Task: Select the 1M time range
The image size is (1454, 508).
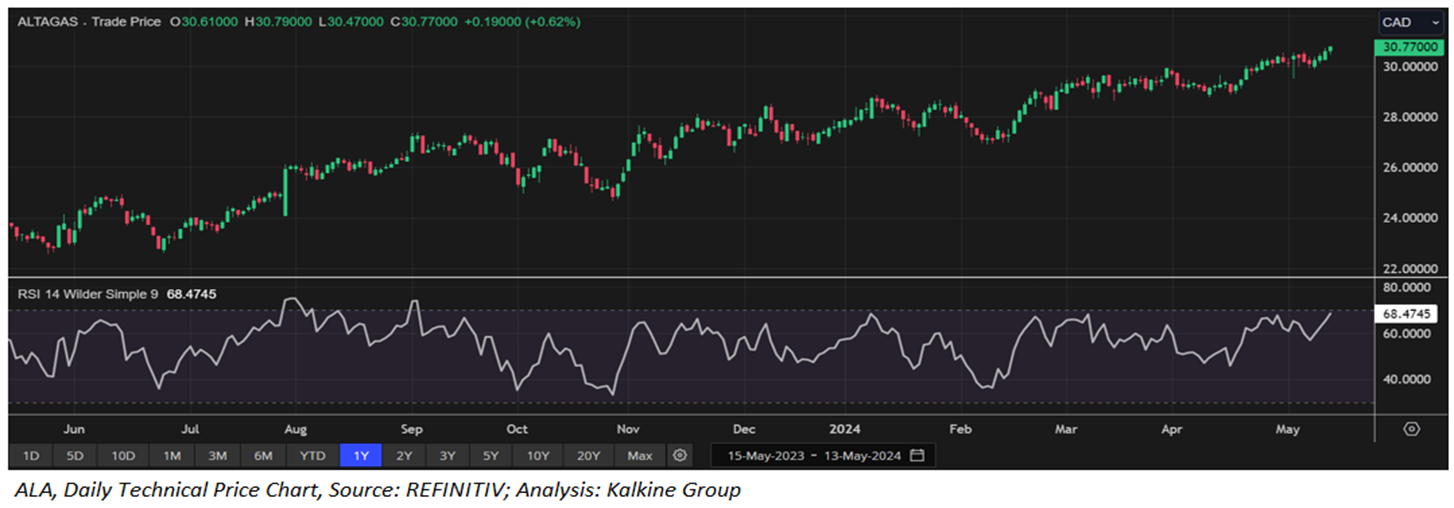Action: [171, 456]
